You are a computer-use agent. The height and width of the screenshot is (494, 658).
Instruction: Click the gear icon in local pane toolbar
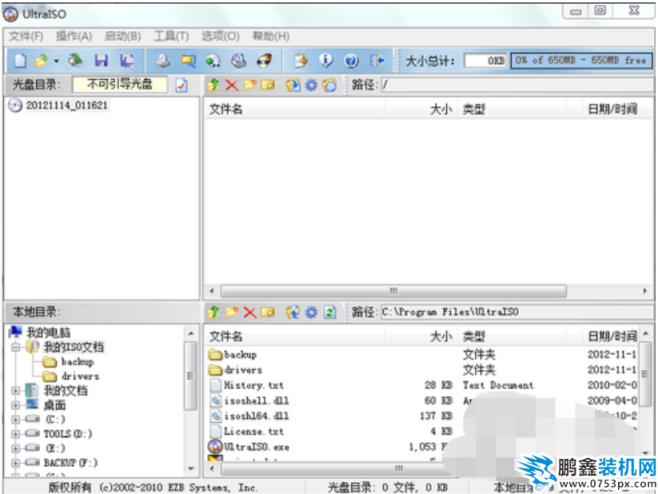click(311, 312)
